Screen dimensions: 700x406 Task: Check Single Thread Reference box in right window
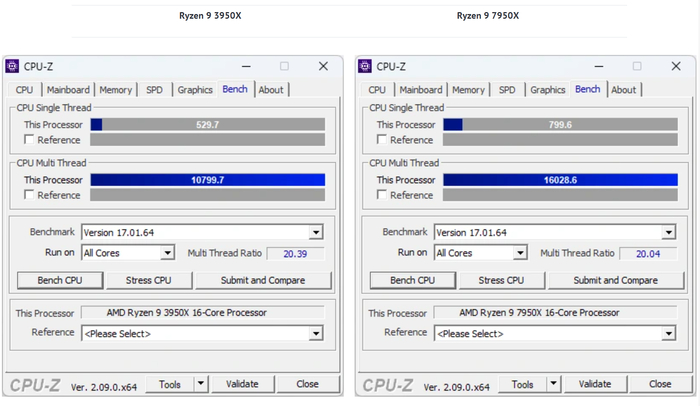point(382,140)
